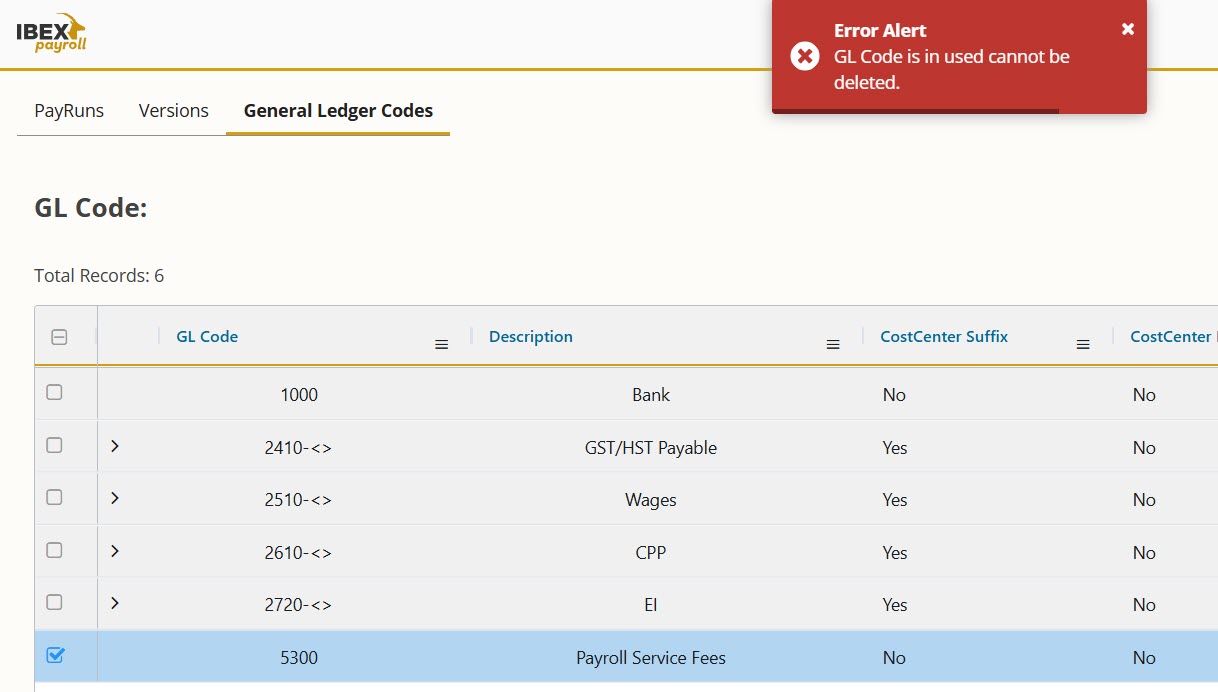Expand the 2510-<> Wages row
The image size is (1218, 692).
click(115, 498)
